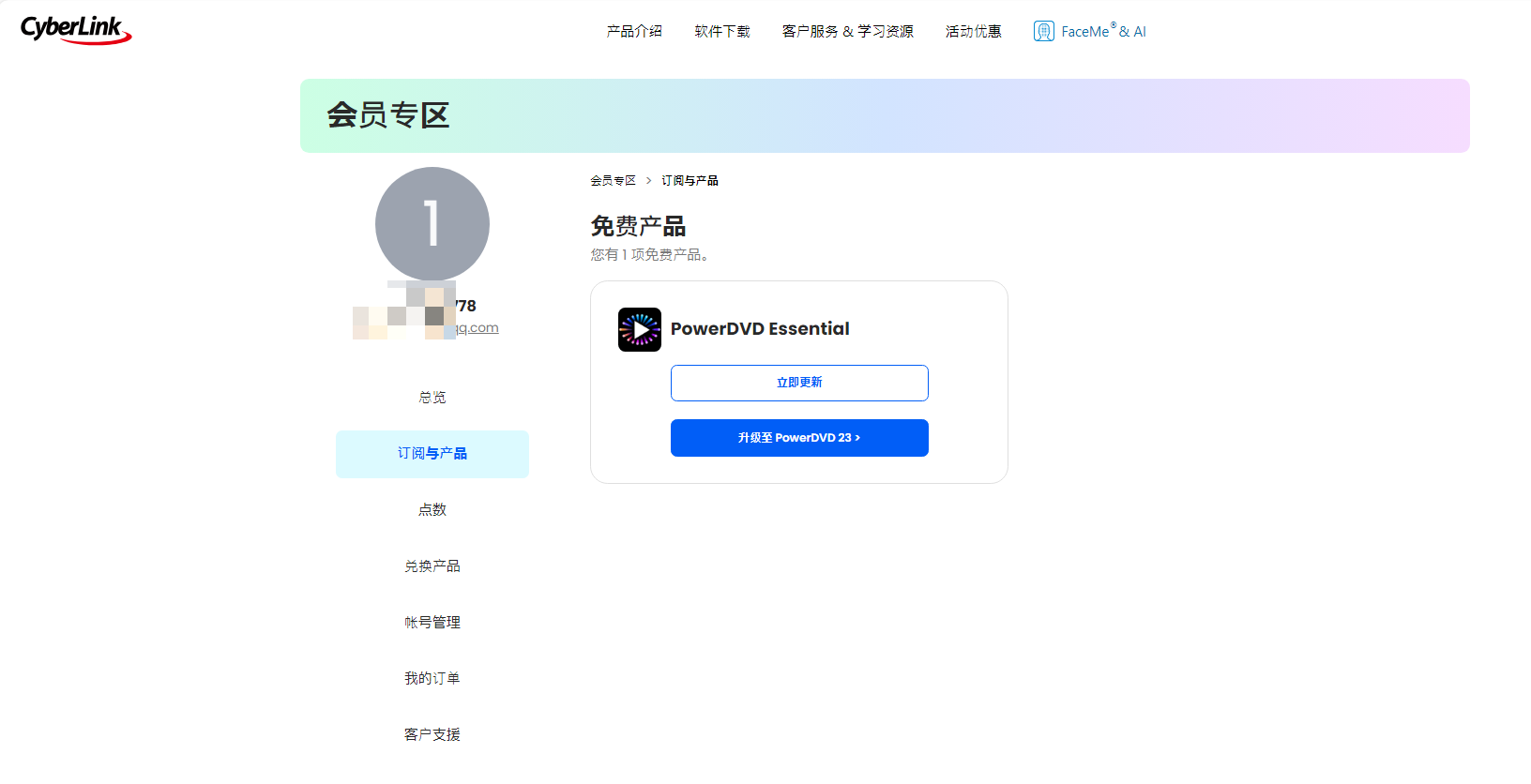Open the 活动优惠 menu
The height and width of the screenshot is (784, 1531).
click(x=974, y=31)
